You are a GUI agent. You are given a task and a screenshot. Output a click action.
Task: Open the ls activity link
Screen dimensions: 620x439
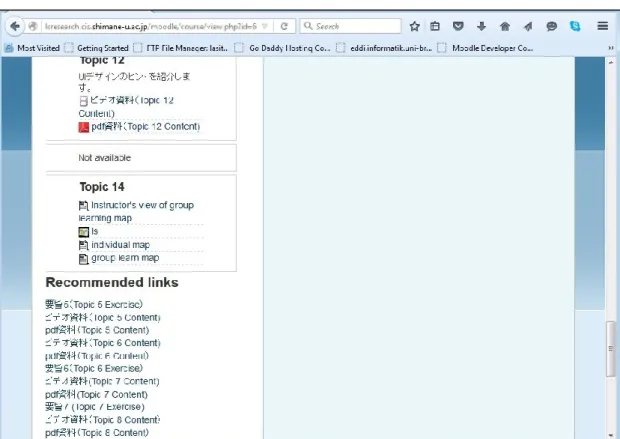[x=95, y=231]
